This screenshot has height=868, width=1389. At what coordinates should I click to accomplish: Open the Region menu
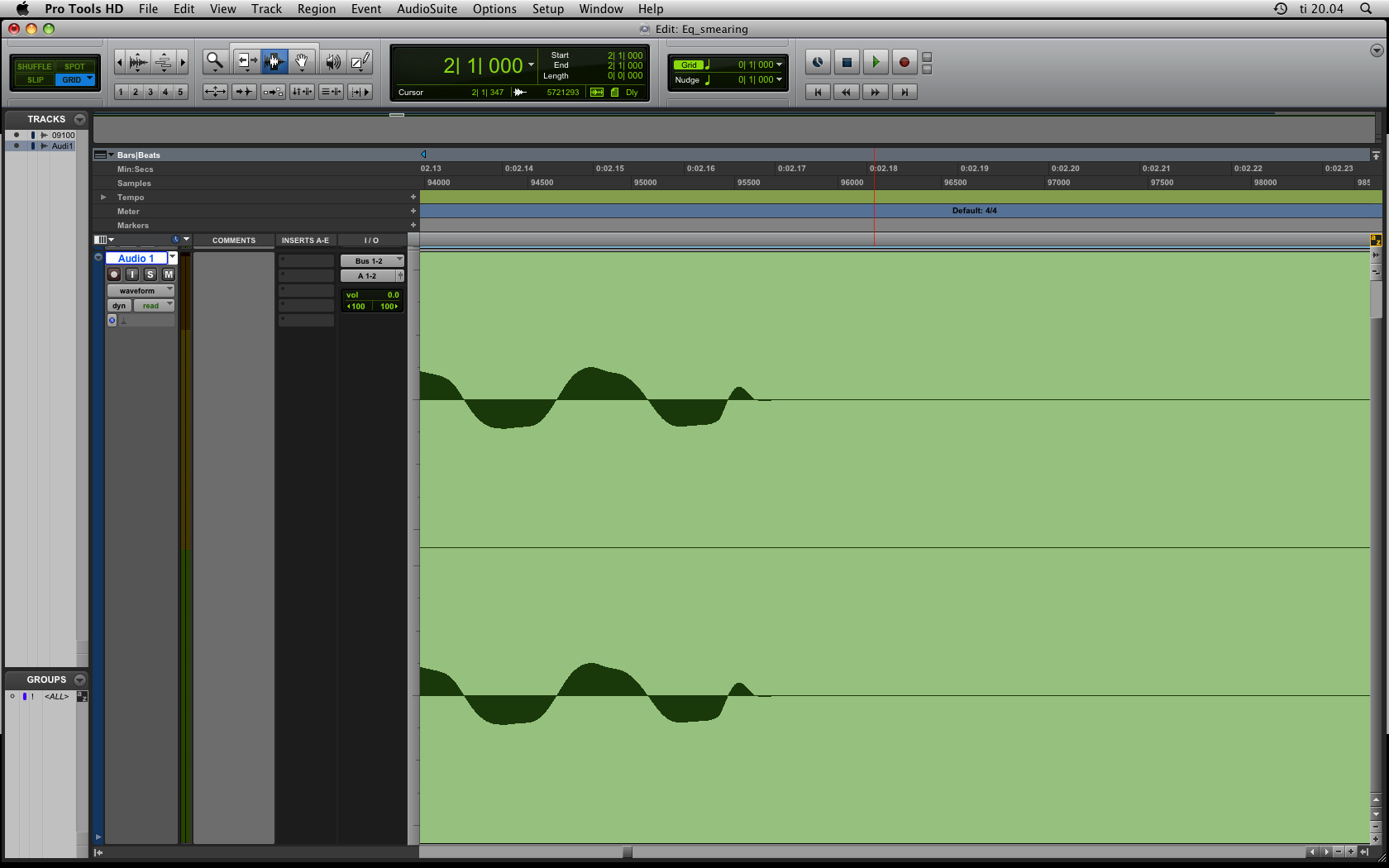tap(317, 9)
